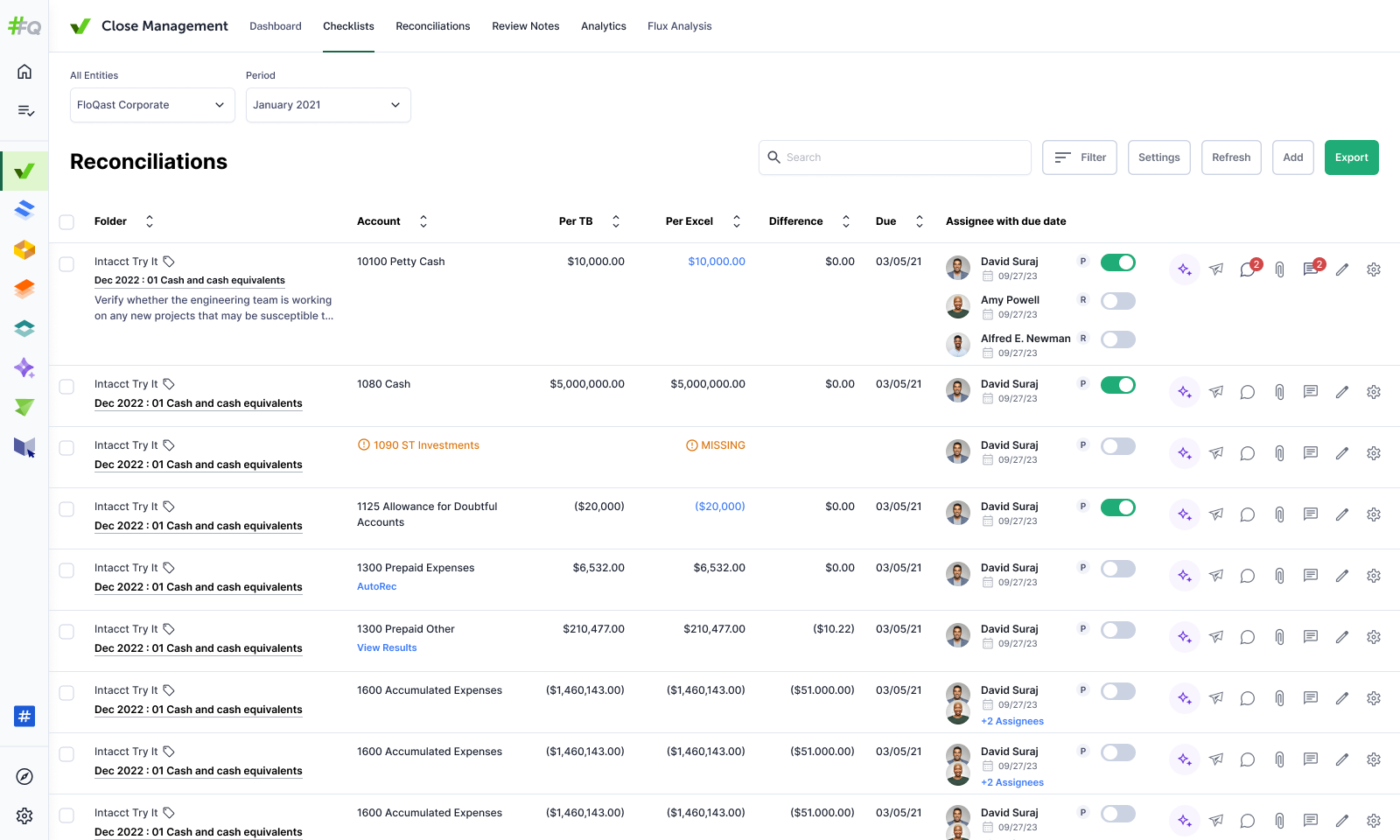The height and width of the screenshot is (840, 1400).
Task: Open the Period dropdown showing January 2021
Action: (x=327, y=104)
